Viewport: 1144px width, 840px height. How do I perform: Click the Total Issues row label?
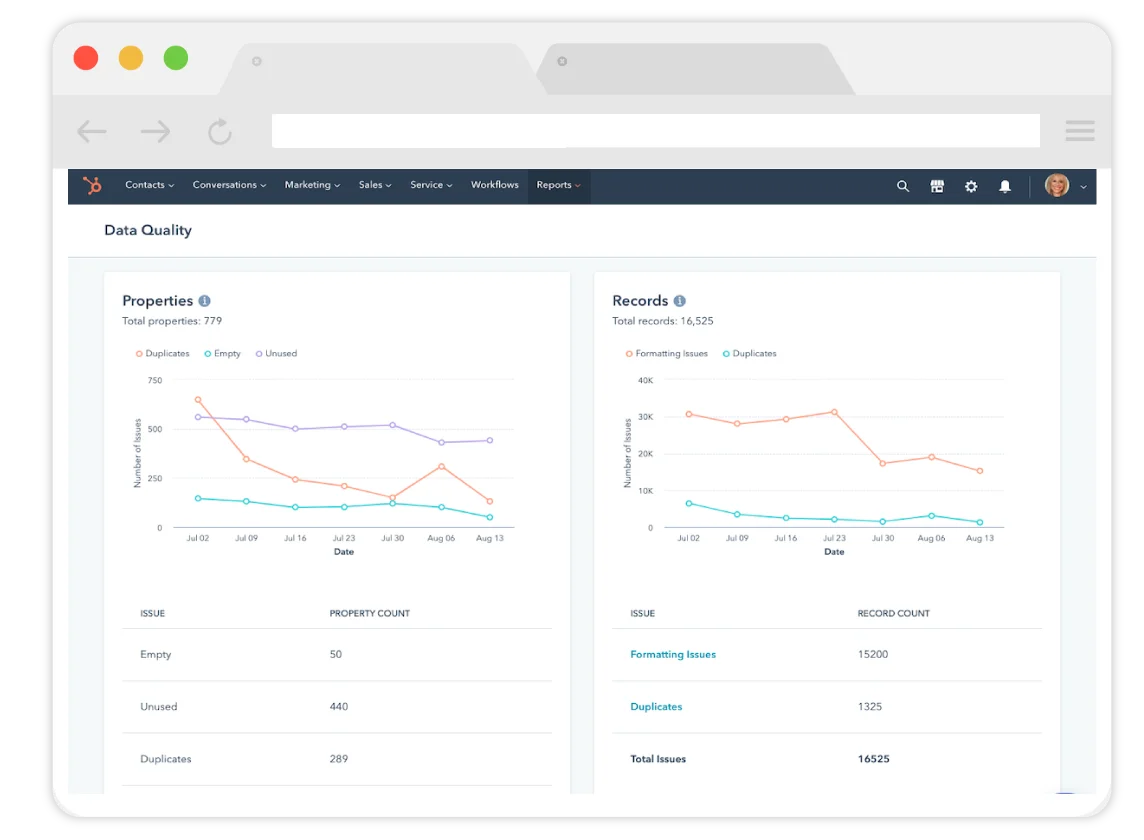(x=658, y=759)
